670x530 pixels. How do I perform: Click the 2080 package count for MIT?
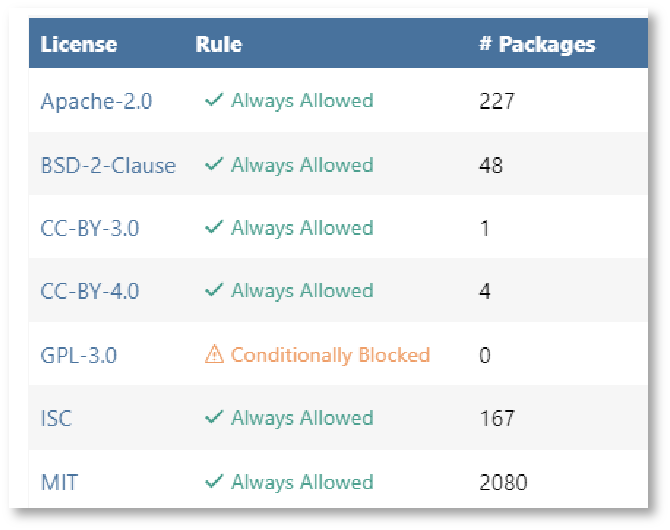pyautogui.click(x=503, y=482)
